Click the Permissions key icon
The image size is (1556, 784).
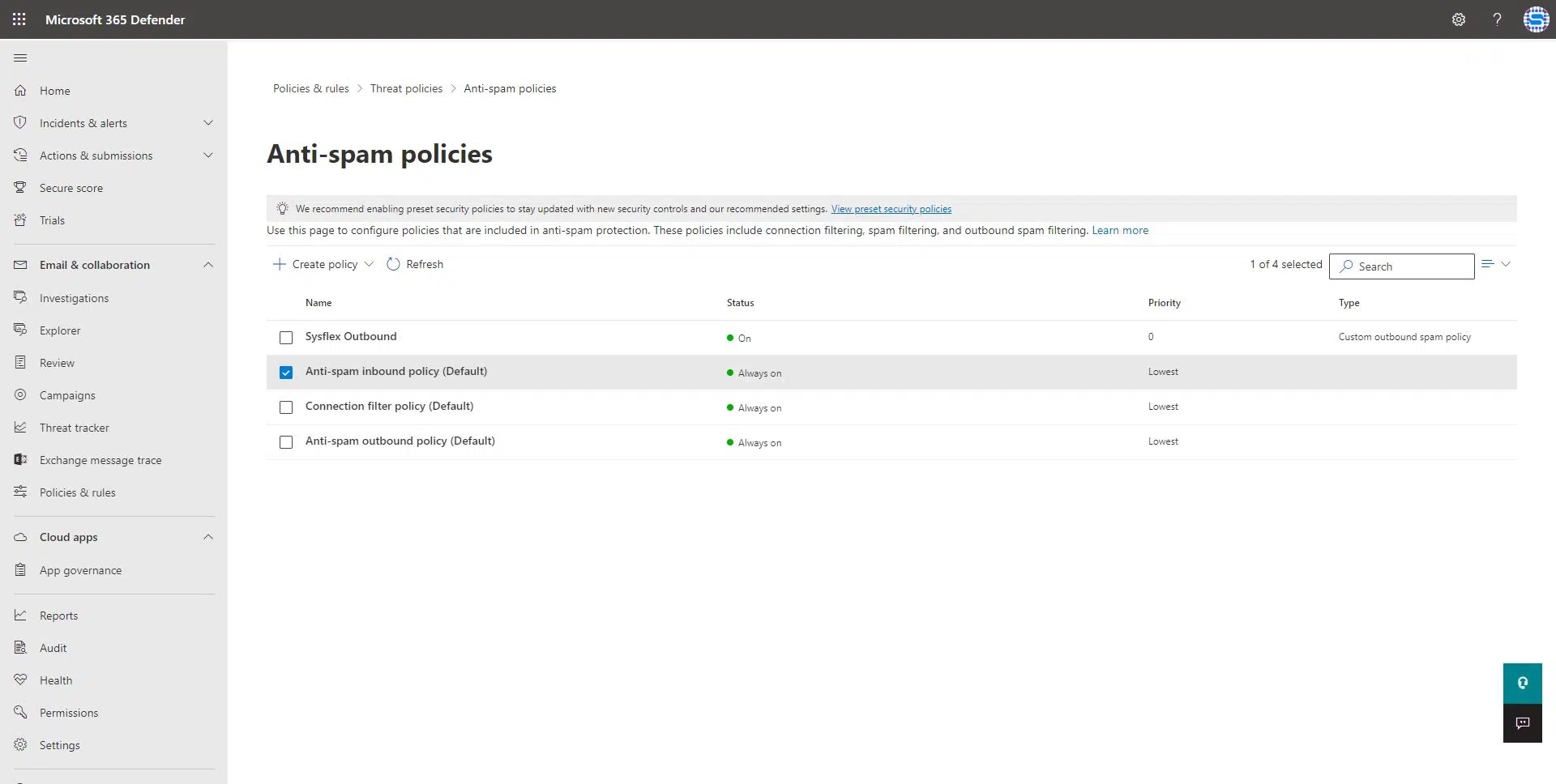pos(21,712)
